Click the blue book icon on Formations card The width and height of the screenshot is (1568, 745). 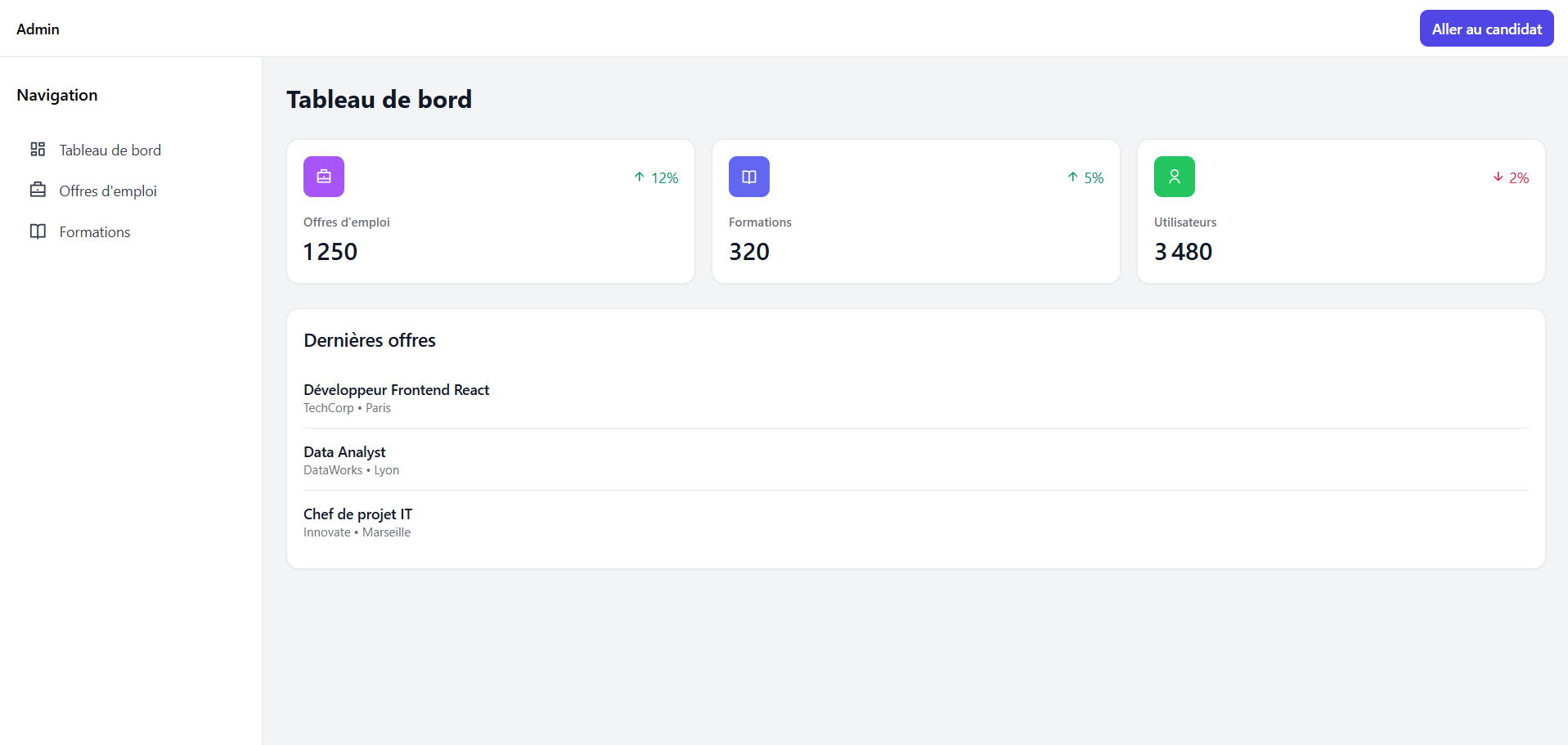[749, 177]
